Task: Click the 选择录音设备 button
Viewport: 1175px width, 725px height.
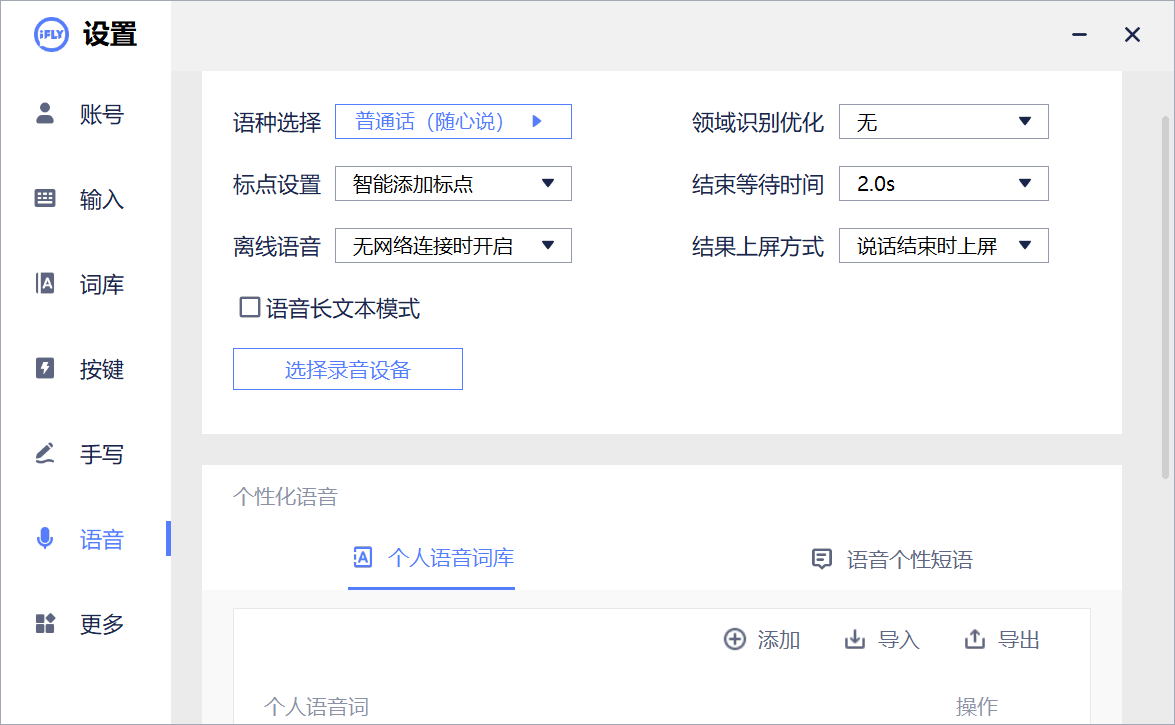Action: point(347,369)
